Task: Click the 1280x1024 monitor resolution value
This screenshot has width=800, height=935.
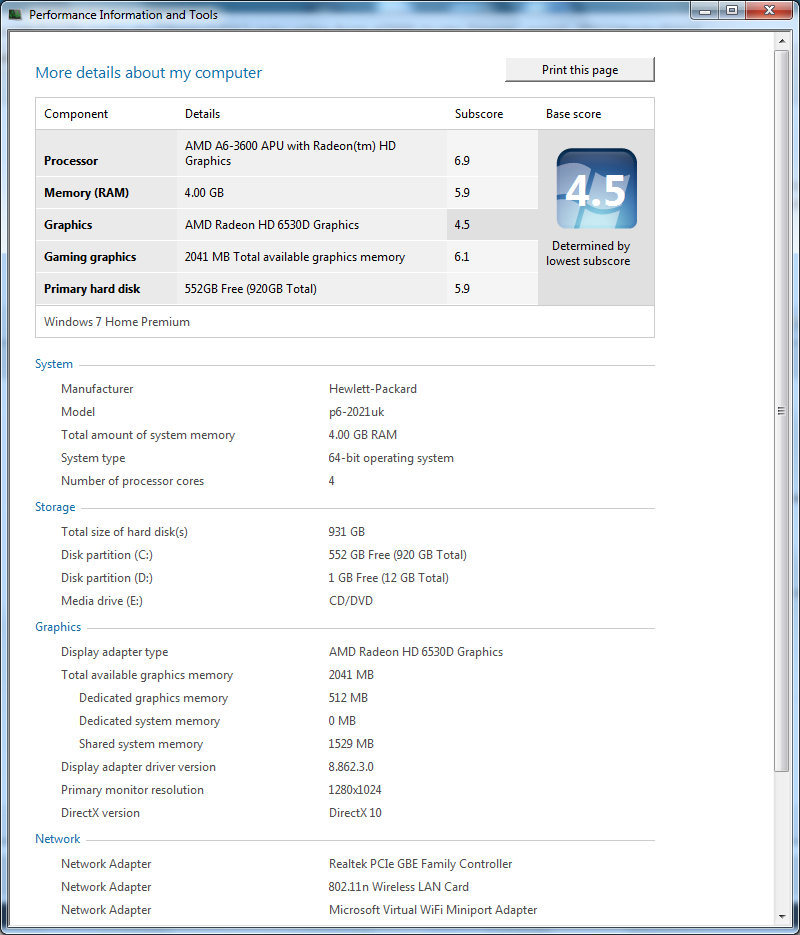Action: point(355,790)
